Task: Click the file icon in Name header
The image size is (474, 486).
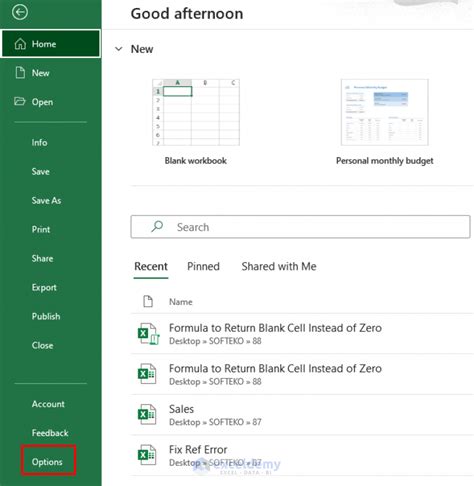Action: (x=148, y=301)
